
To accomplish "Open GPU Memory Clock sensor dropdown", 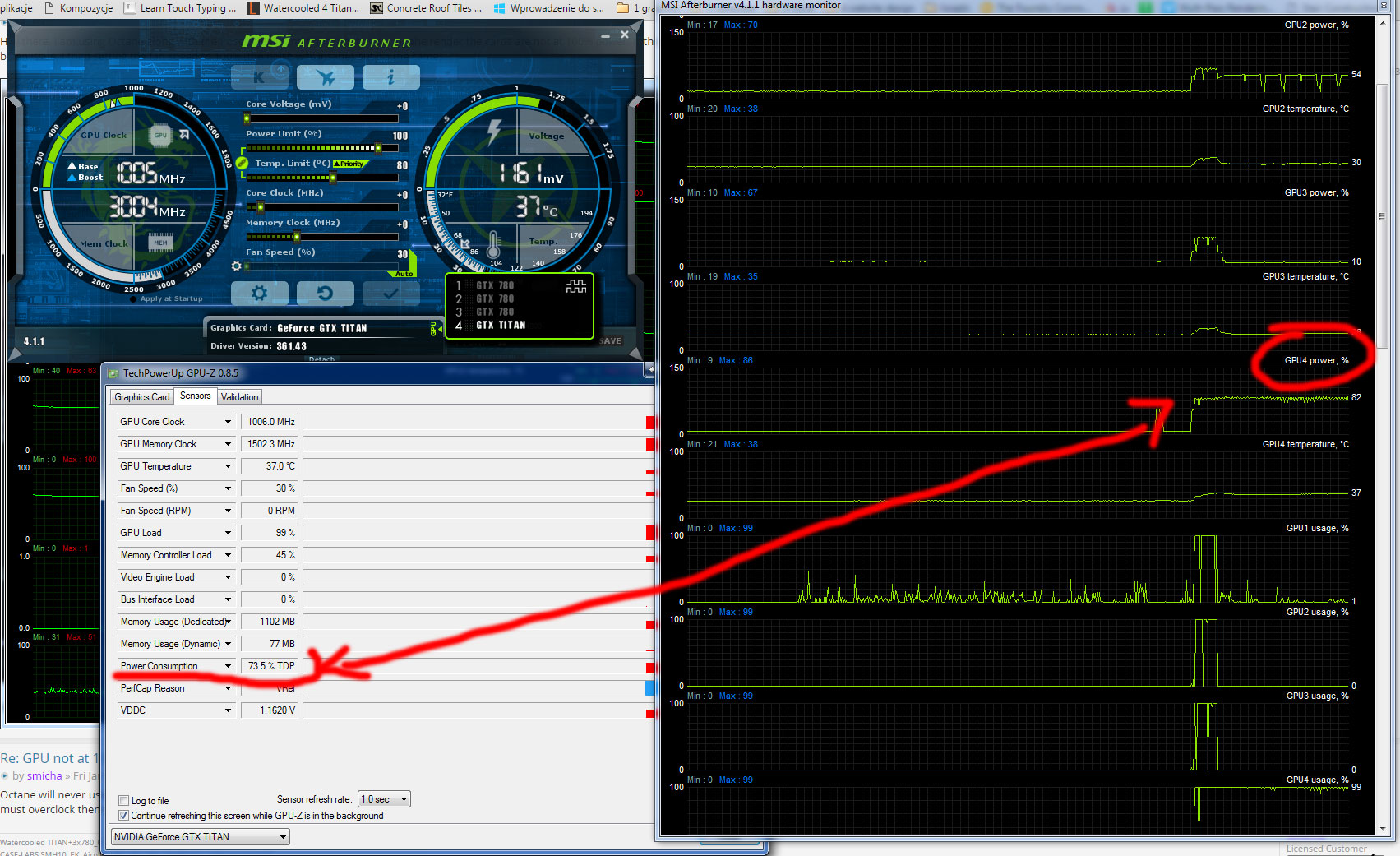I will 228,444.
